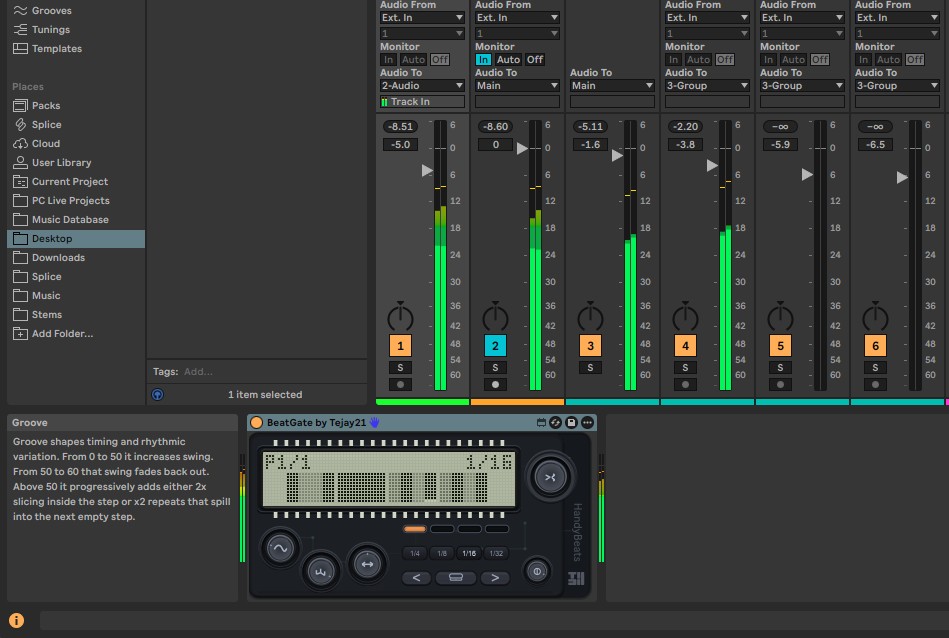Click the info circle icon at bottom left

(17, 618)
